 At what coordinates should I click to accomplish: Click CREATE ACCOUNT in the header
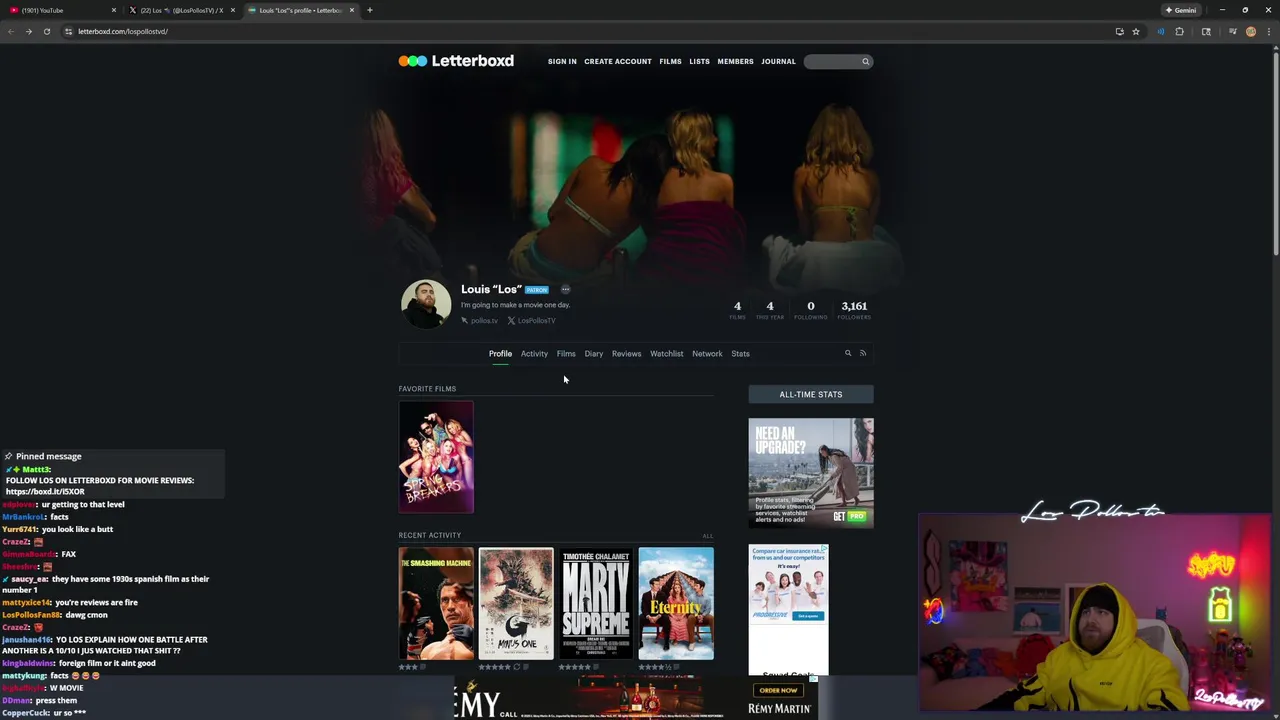click(x=618, y=61)
